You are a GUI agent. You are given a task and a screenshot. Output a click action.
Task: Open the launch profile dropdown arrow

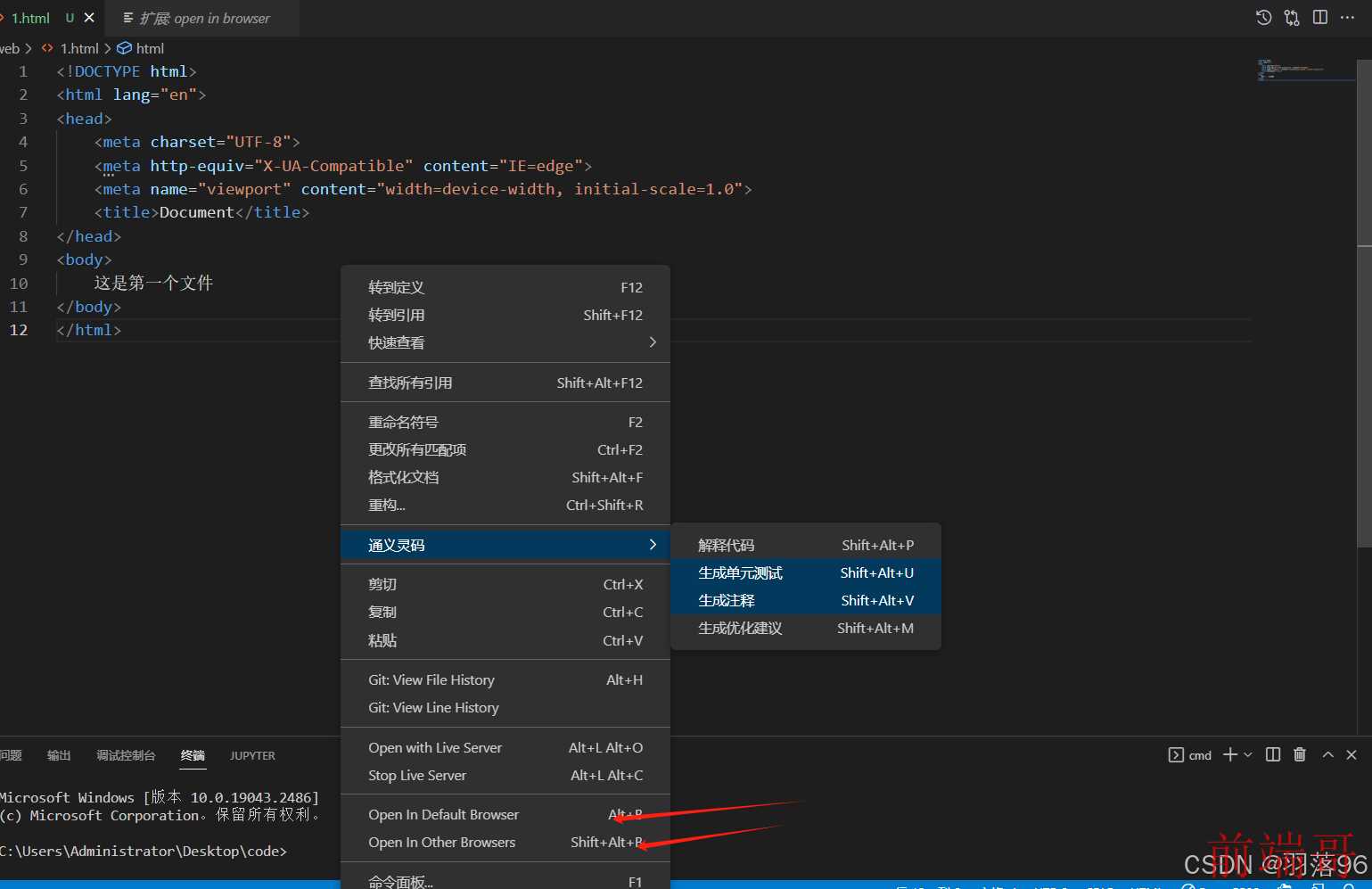[x=1247, y=754]
